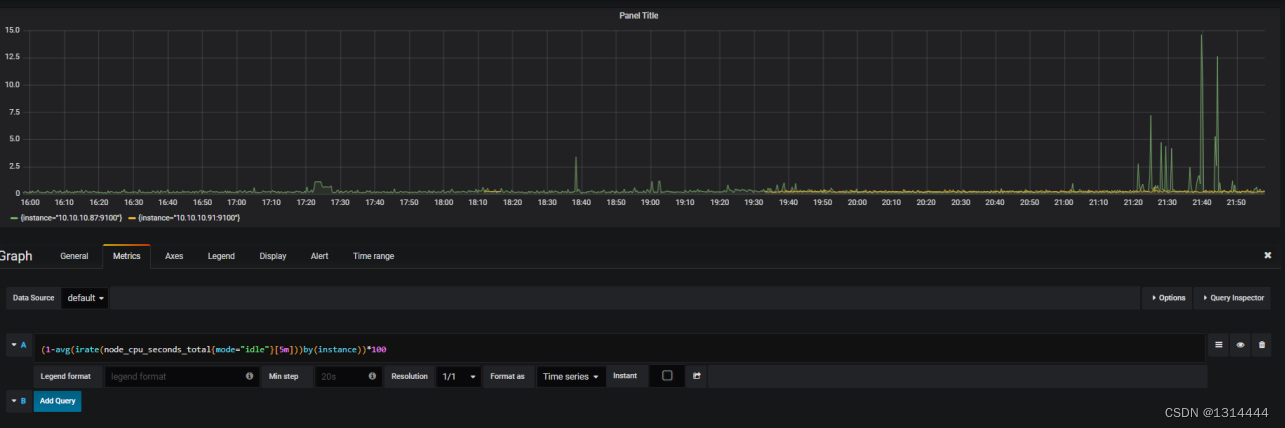Go to the Legend tab
This screenshot has height=428, width=1285.
pyautogui.click(x=221, y=256)
